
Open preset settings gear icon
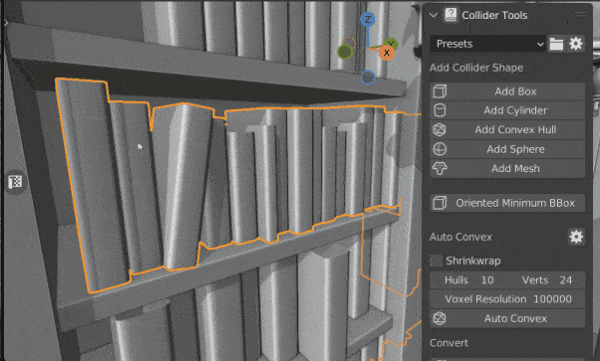tap(576, 44)
